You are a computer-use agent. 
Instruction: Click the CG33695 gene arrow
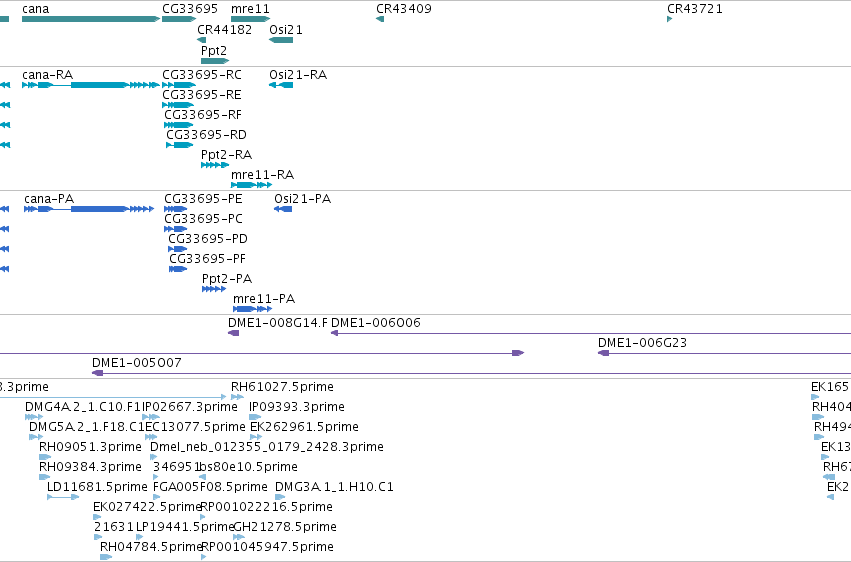(179, 19)
